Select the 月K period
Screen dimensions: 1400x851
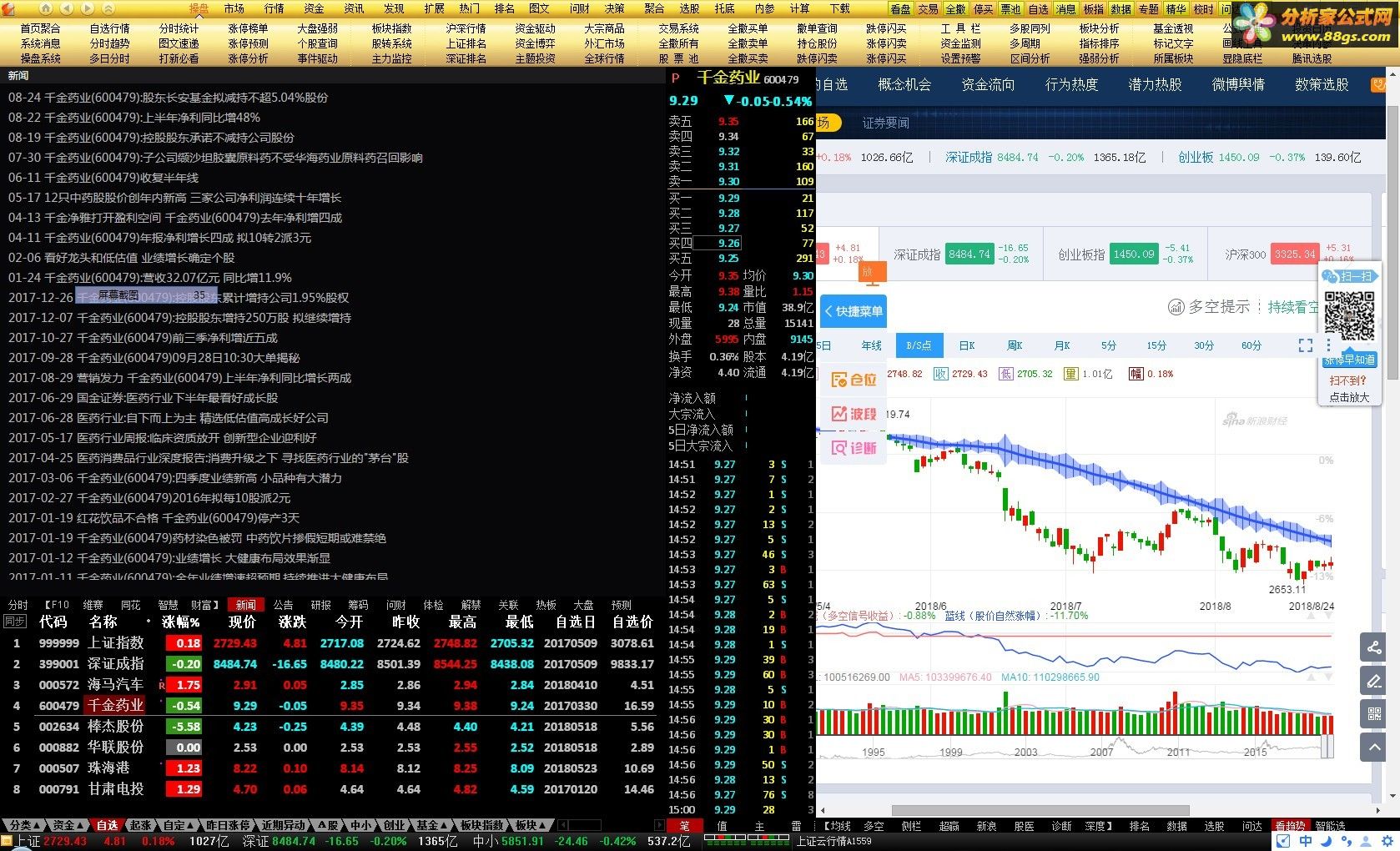(x=1062, y=345)
